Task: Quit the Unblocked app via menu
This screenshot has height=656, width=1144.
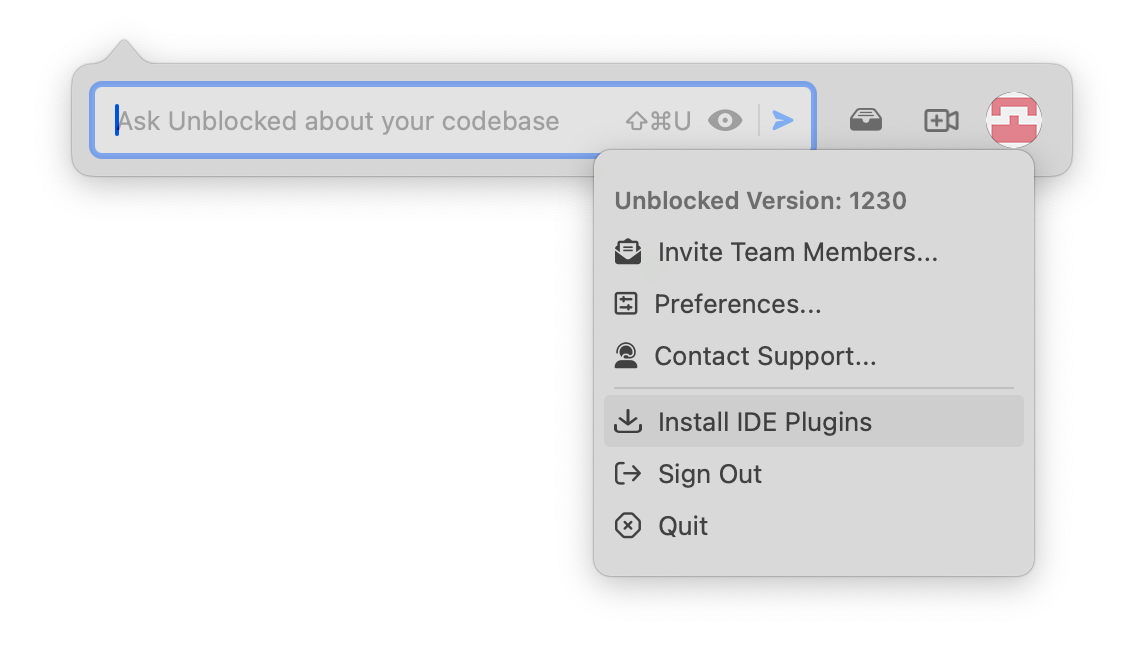Action: (683, 526)
